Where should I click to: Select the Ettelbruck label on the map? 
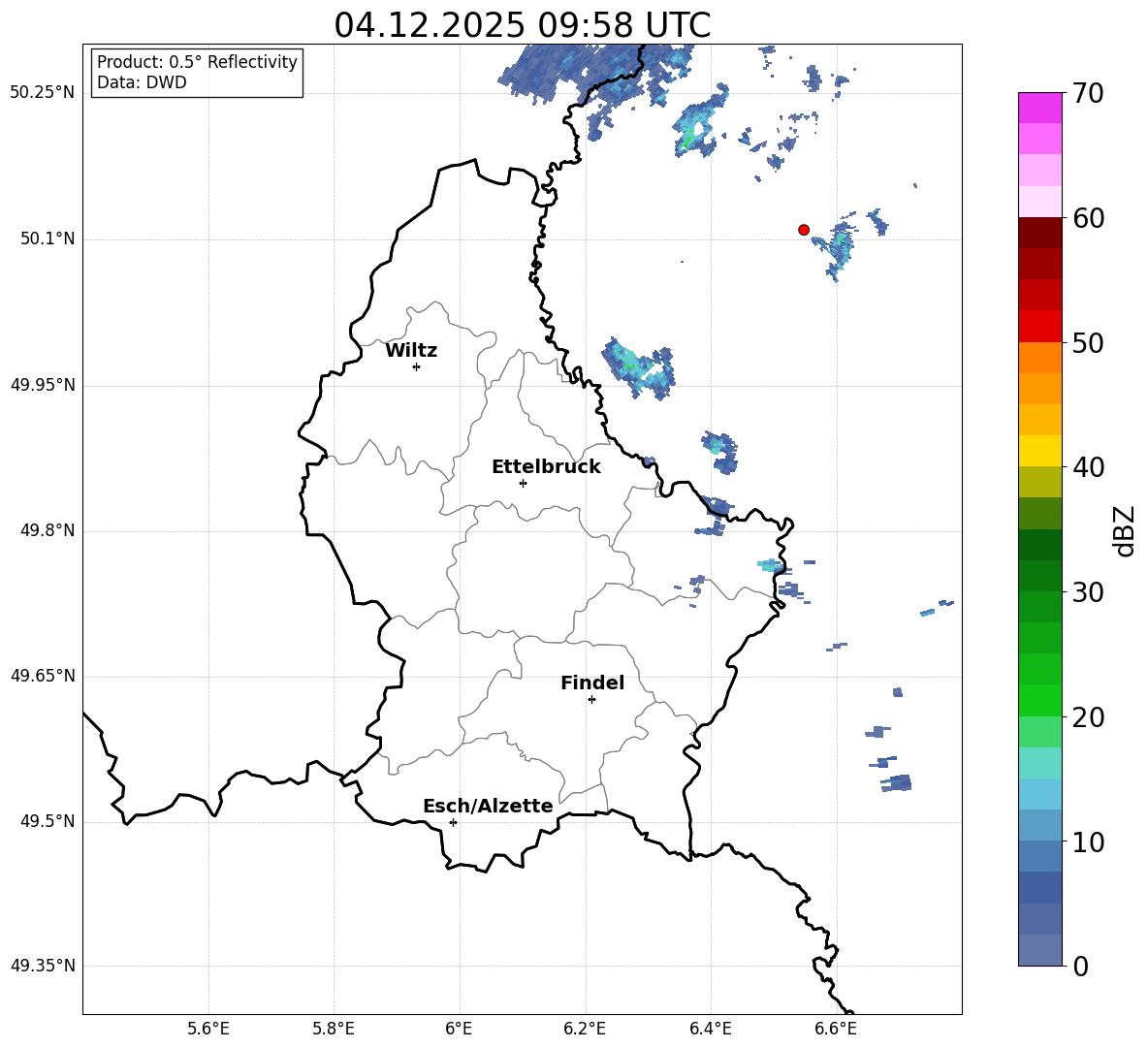click(x=546, y=467)
